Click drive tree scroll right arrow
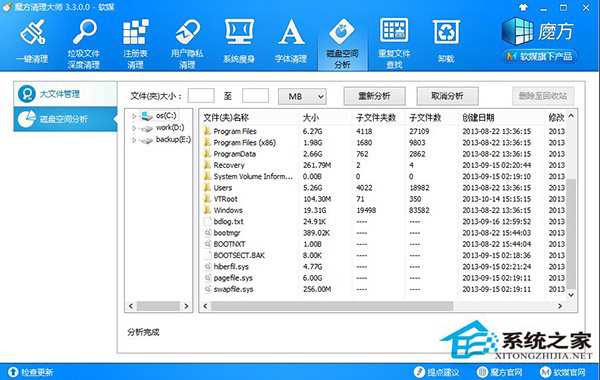This screenshot has height=380, width=600. pyautogui.click(x=186, y=306)
